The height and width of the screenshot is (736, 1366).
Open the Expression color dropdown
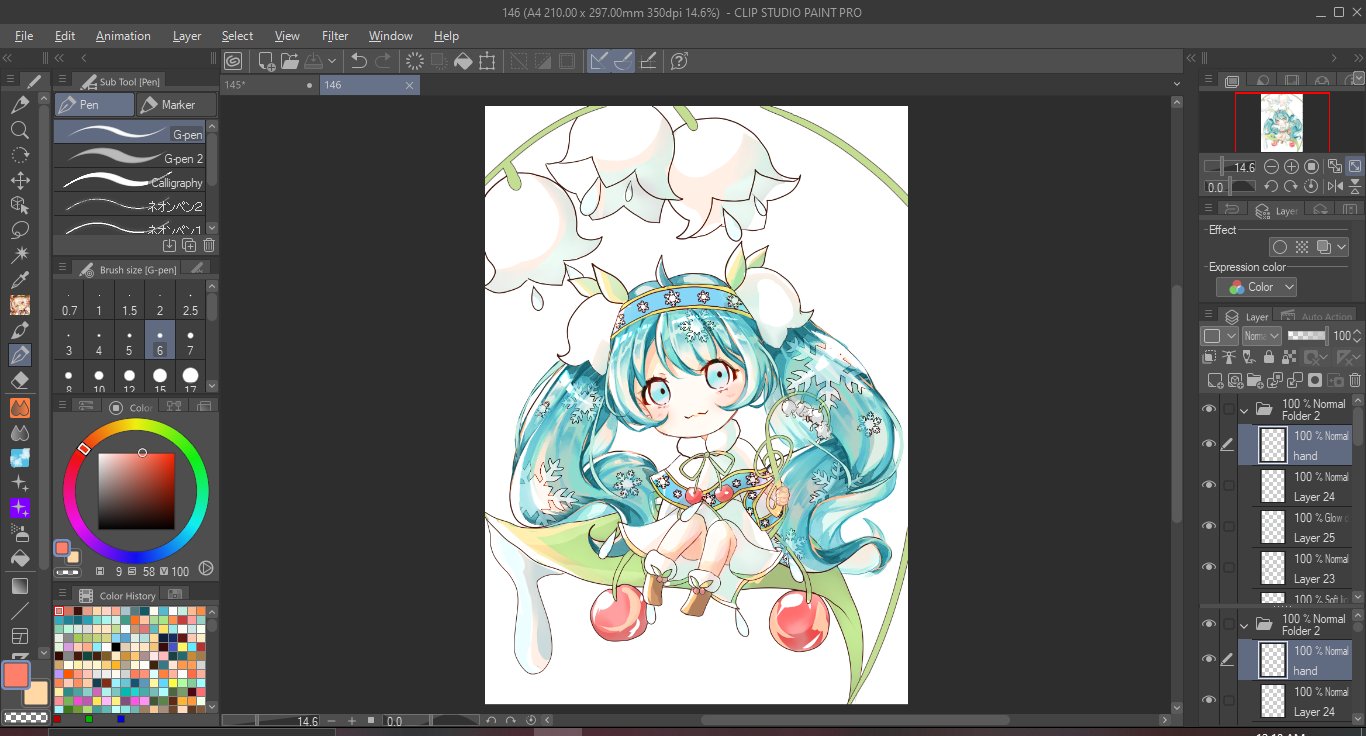tap(1257, 287)
